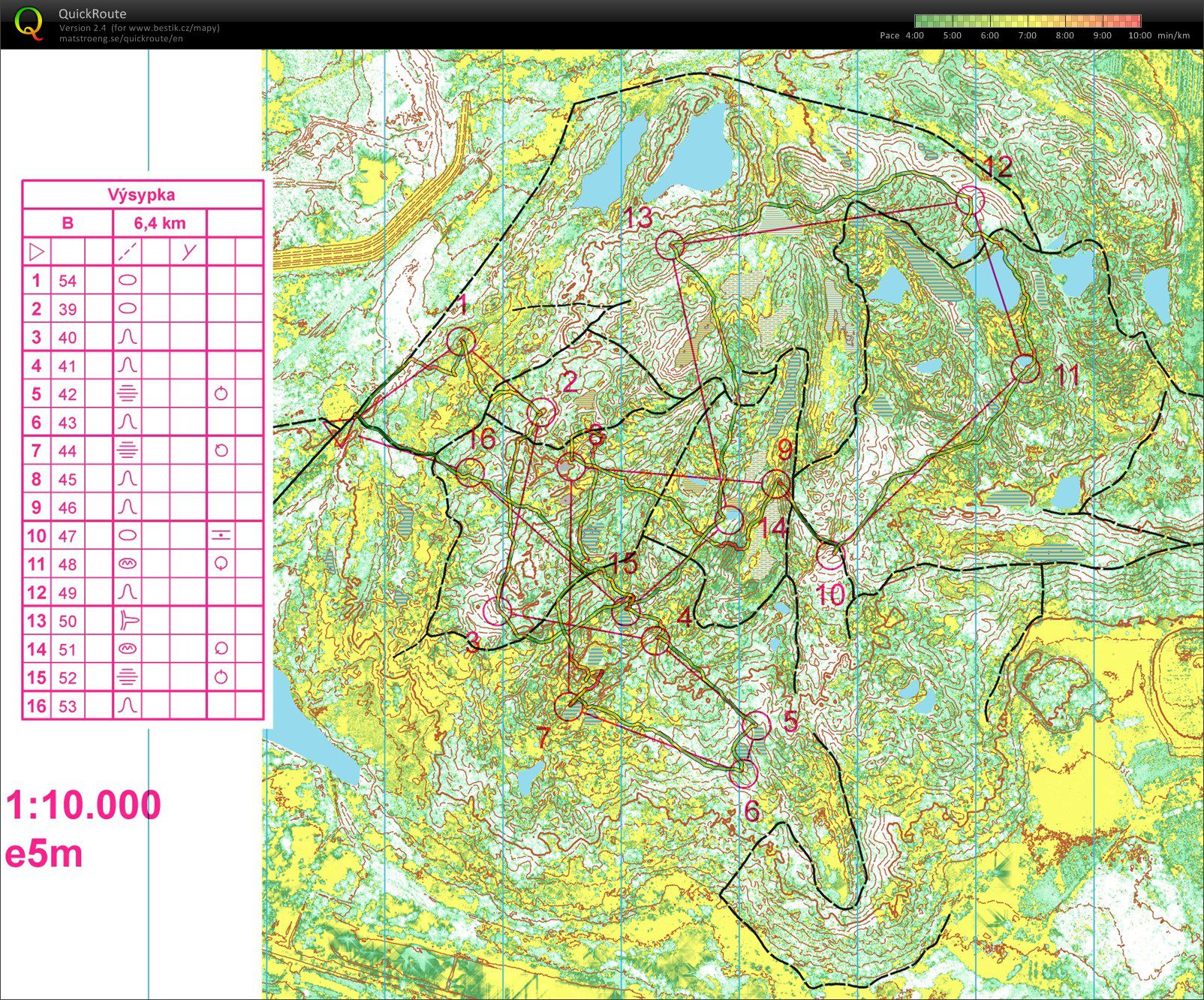Click the Y junction symbol in the header row
Viewport: 1204px width, 1000px height.
(x=188, y=252)
